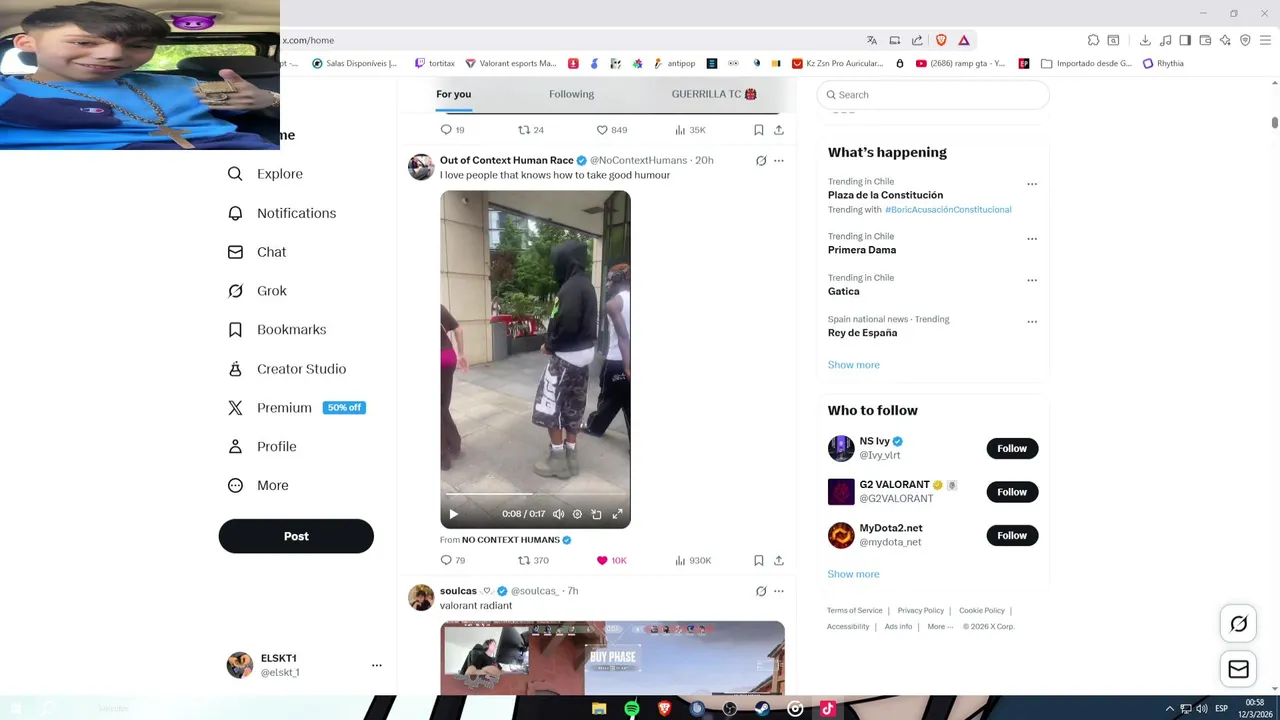
Task: Bookmark the top post with 35K views
Action: 759,130
